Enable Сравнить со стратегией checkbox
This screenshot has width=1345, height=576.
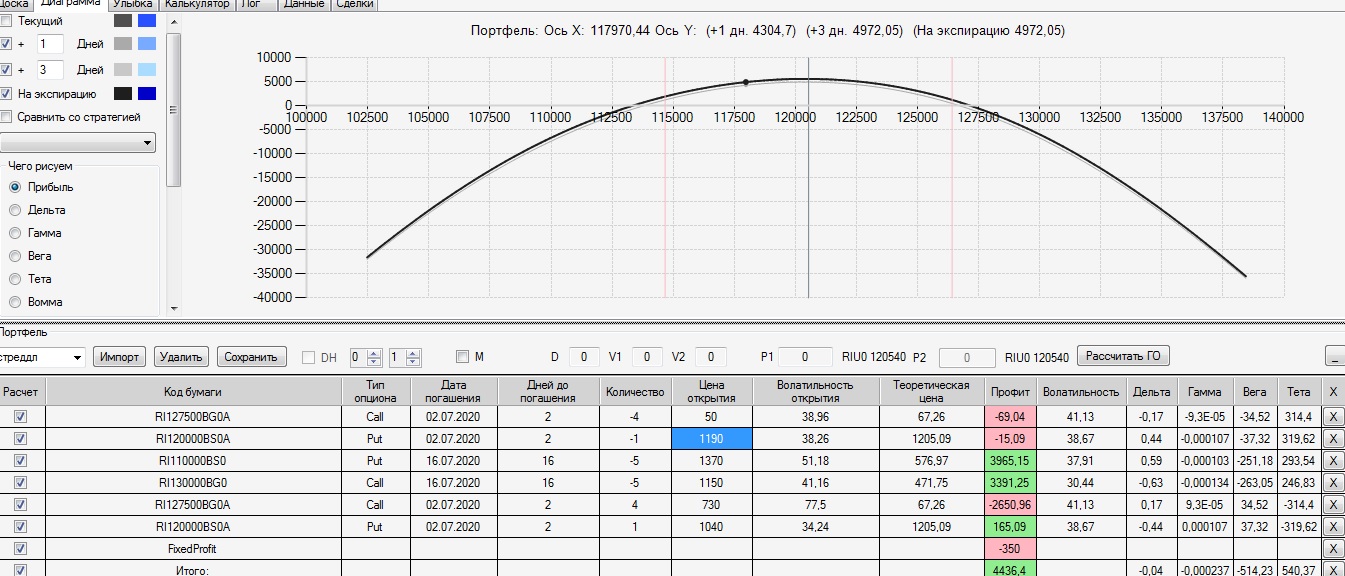coord(7,117)
